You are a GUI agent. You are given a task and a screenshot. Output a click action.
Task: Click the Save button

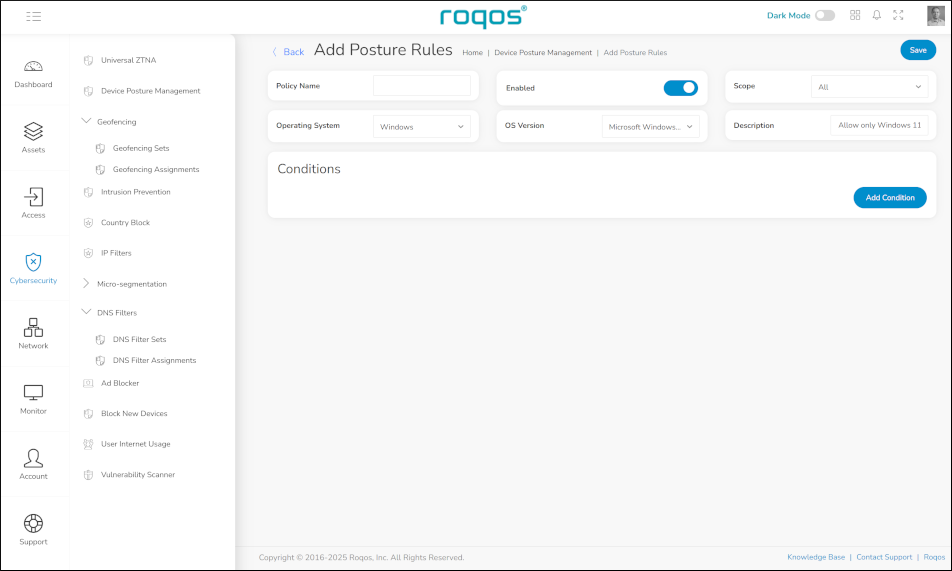pos(917,50)
